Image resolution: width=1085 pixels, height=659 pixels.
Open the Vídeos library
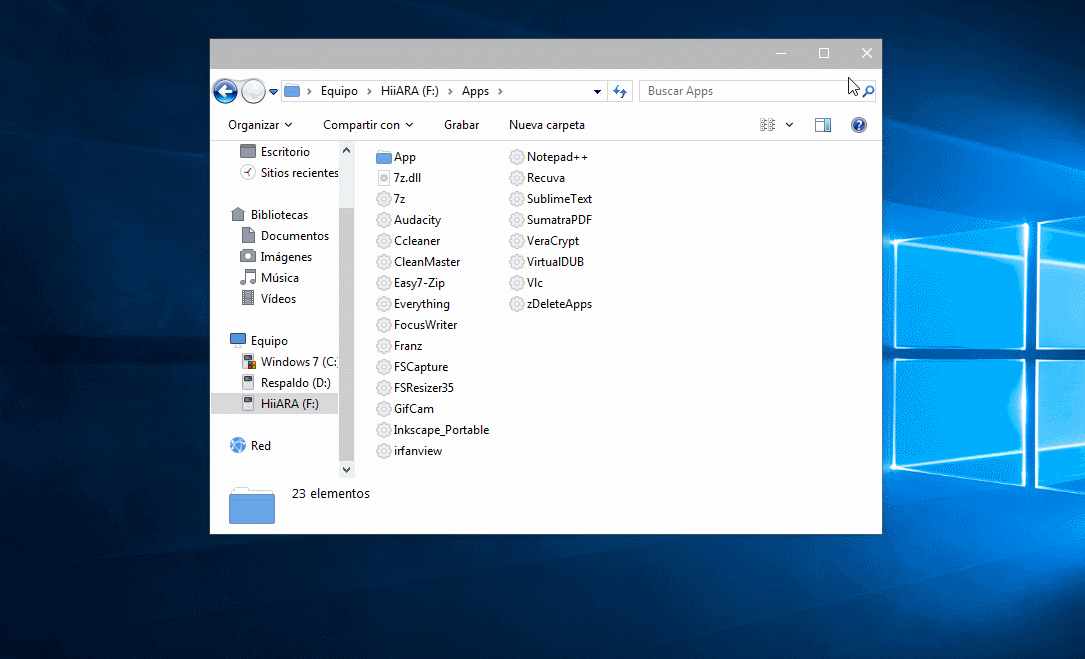[268, 298]
